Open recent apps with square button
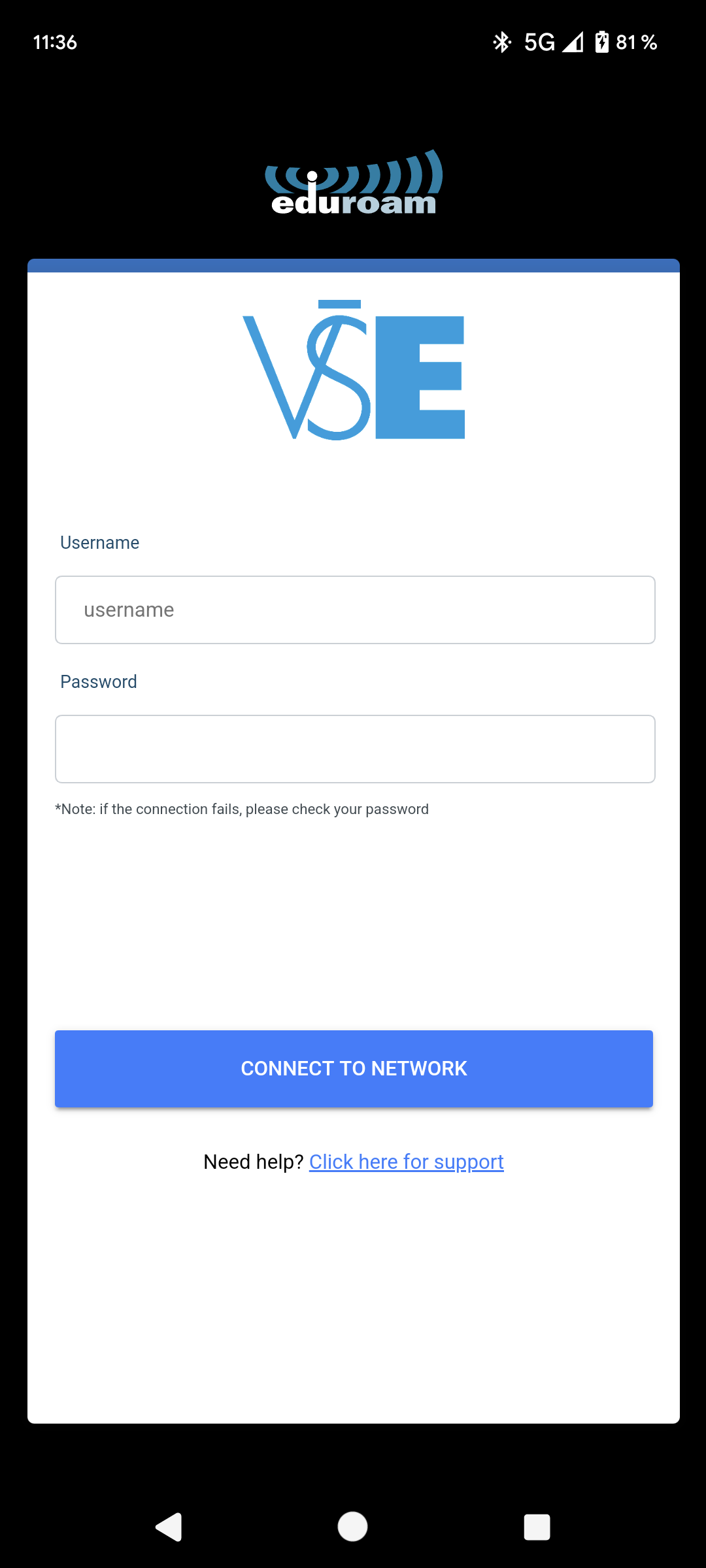This screenshot has height=1568, width=706. point(537,1527)
